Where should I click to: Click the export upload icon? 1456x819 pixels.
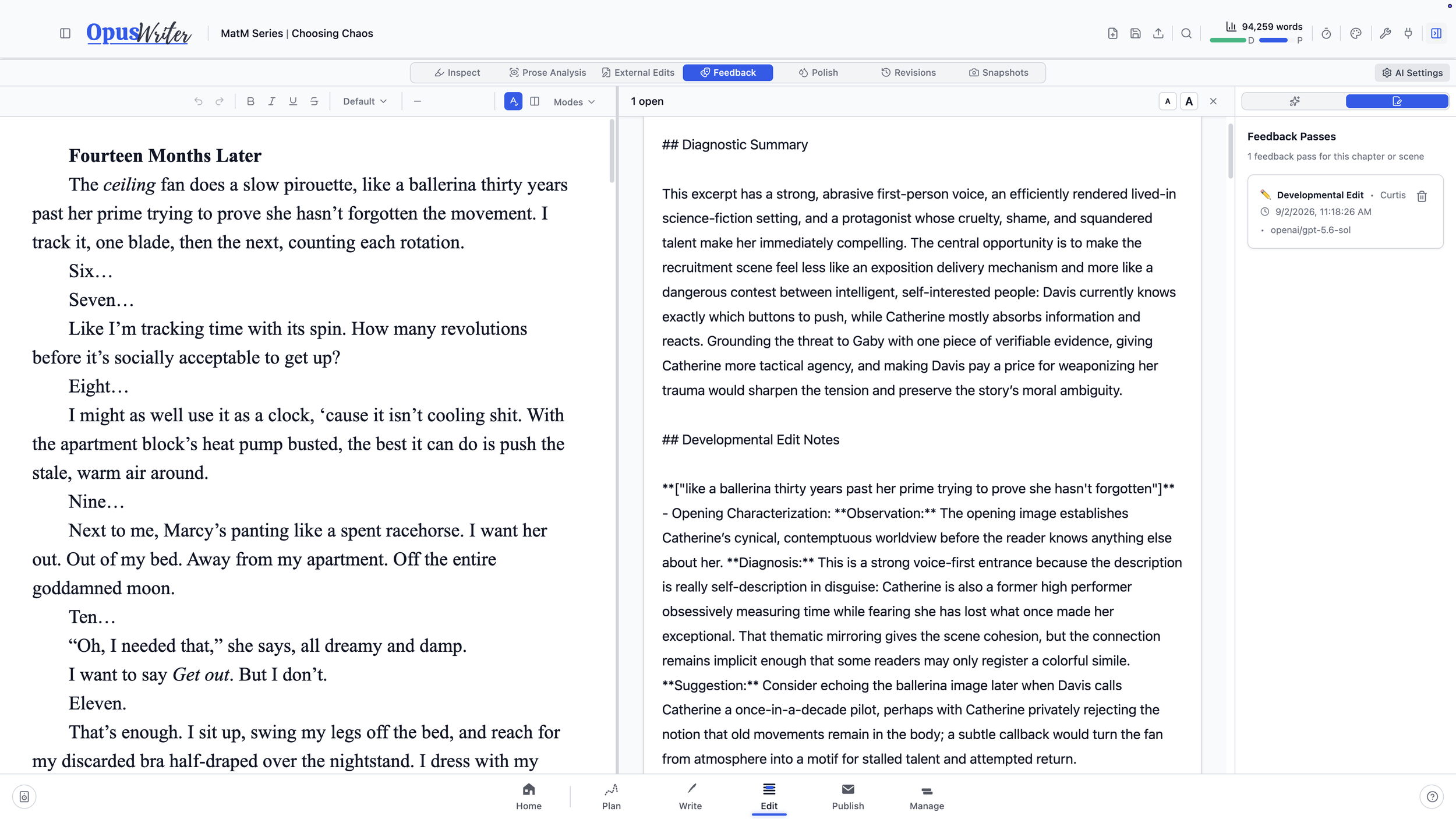tap(1158, 34)
